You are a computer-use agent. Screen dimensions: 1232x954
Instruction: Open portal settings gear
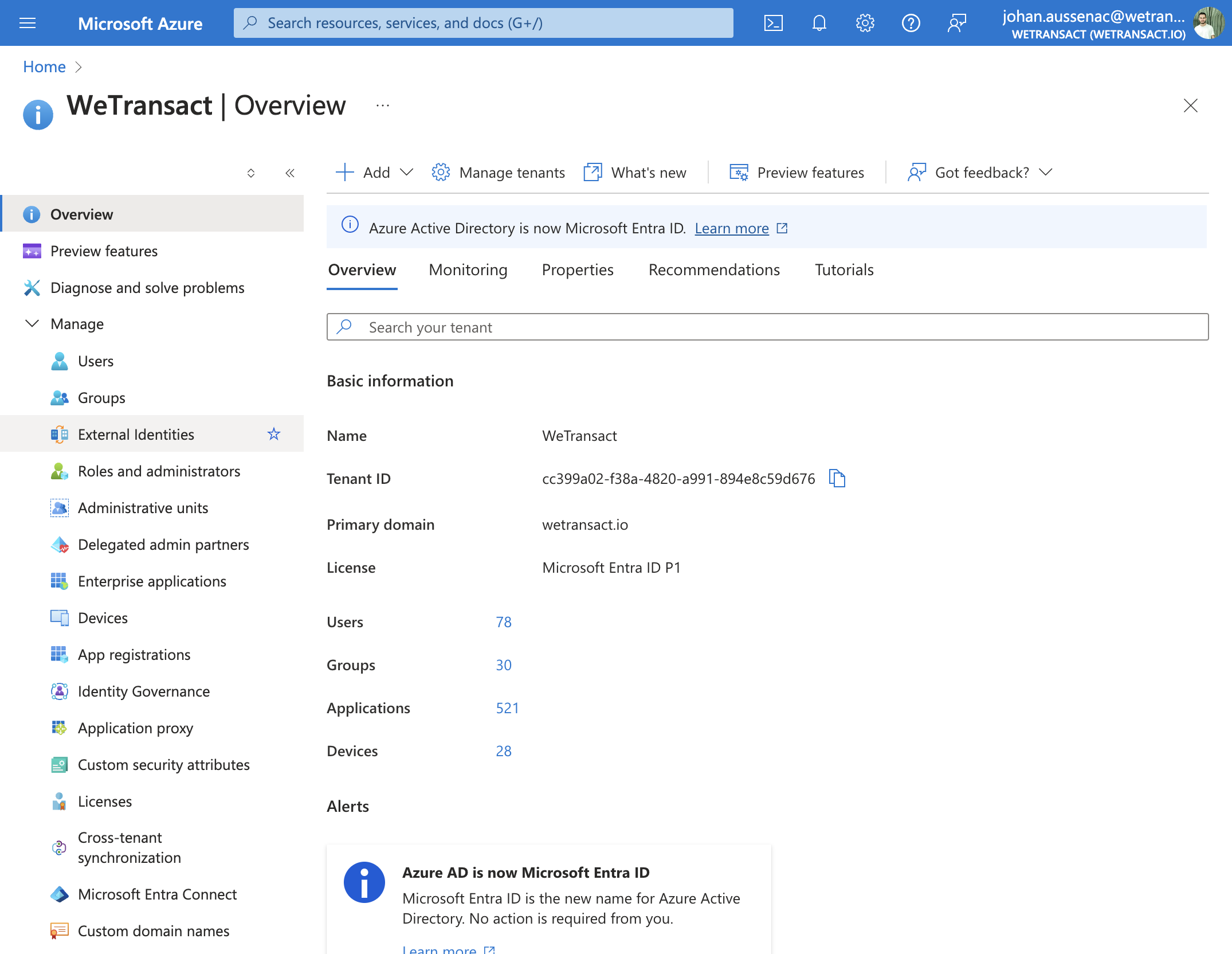pyautogui.click(x=865, y=23)
